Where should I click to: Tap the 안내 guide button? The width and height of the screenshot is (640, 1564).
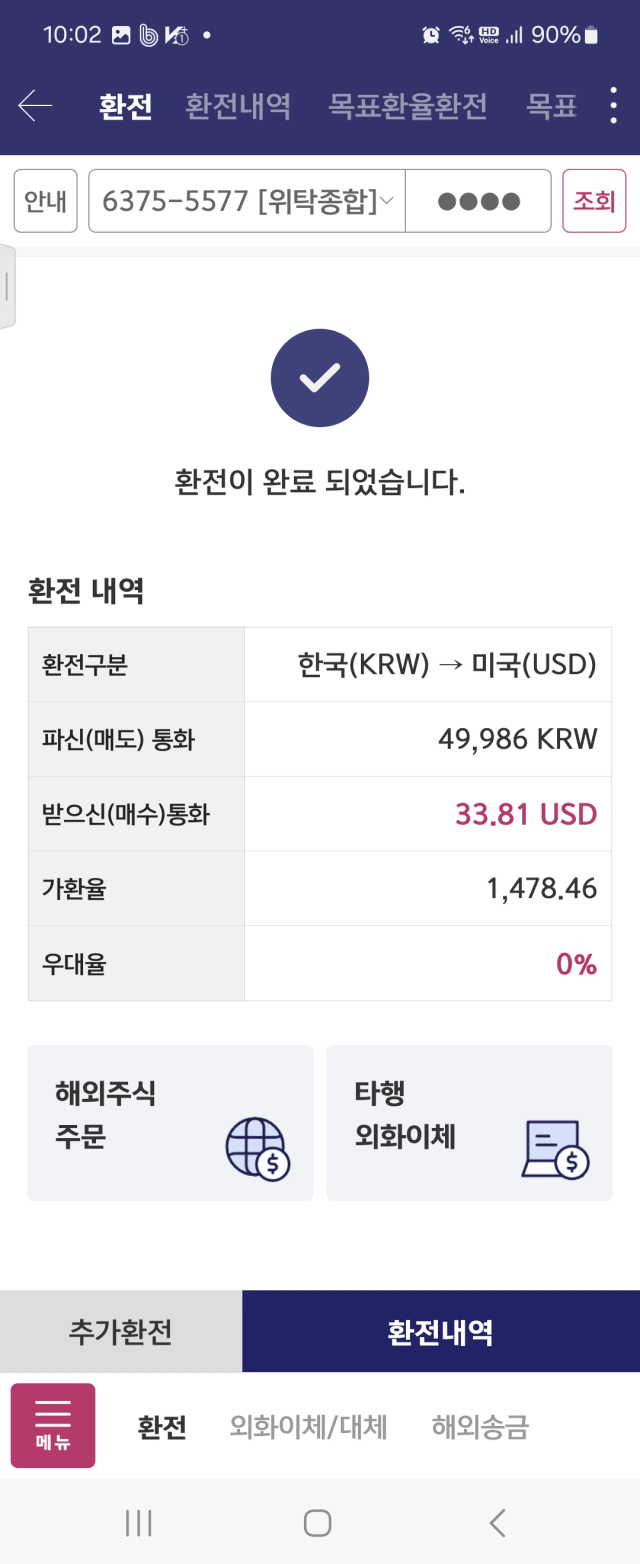(x=45, y=201)
